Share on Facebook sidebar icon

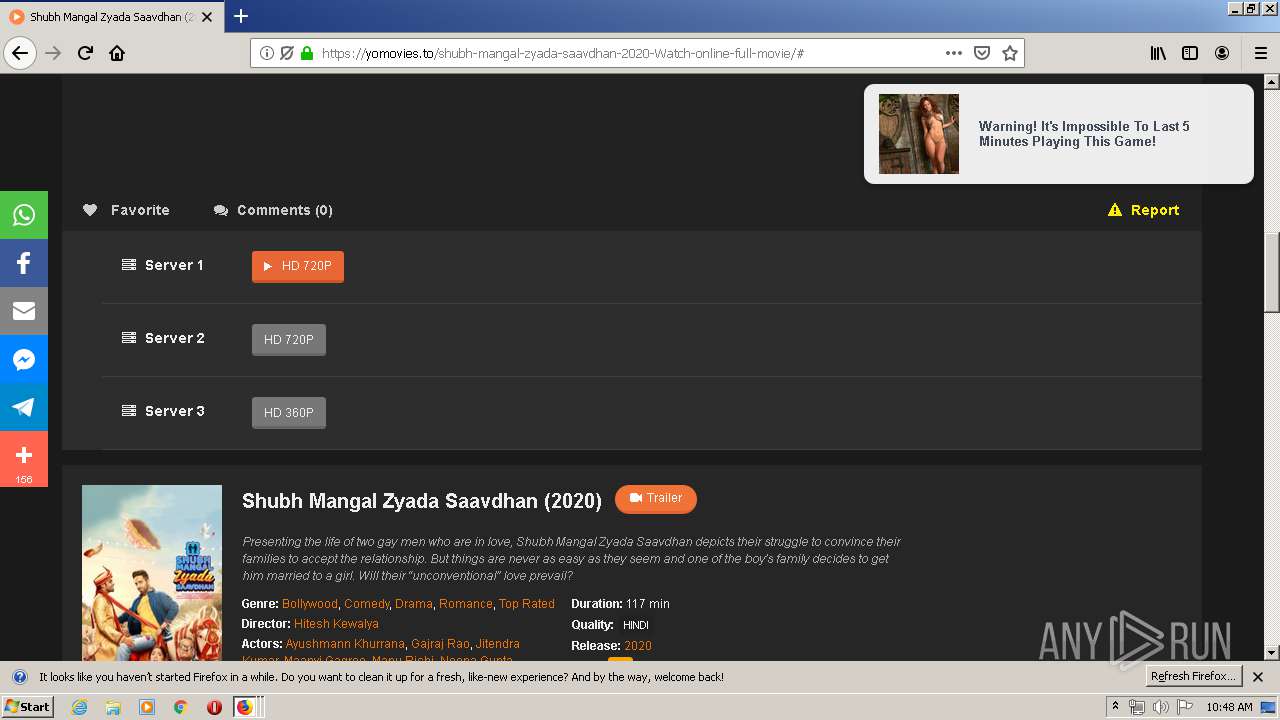pos(24,263)
